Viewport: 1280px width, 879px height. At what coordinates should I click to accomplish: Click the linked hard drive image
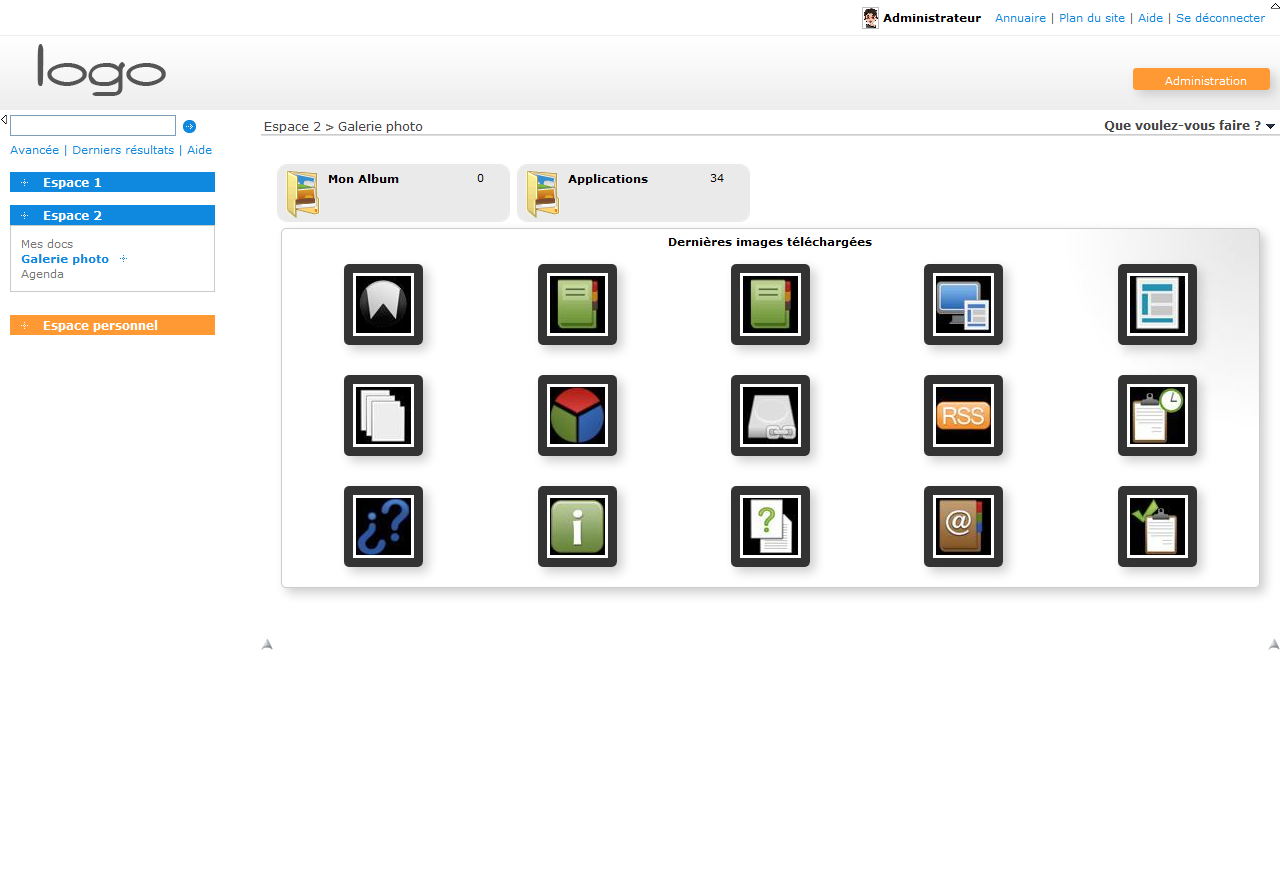pos(770,415)
